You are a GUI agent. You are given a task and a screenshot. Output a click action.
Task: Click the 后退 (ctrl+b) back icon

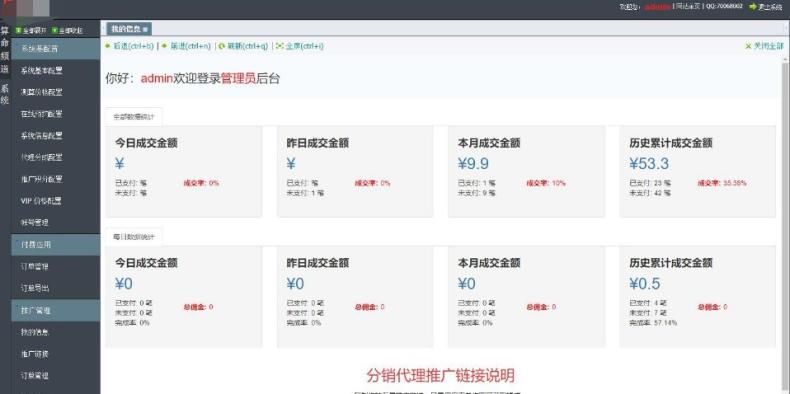pyautogui.click(x=107, y=46)
